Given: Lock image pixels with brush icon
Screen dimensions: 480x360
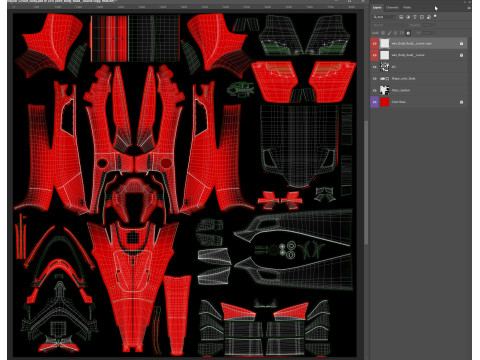Looking at the screenshot, I should pos(389,33).
